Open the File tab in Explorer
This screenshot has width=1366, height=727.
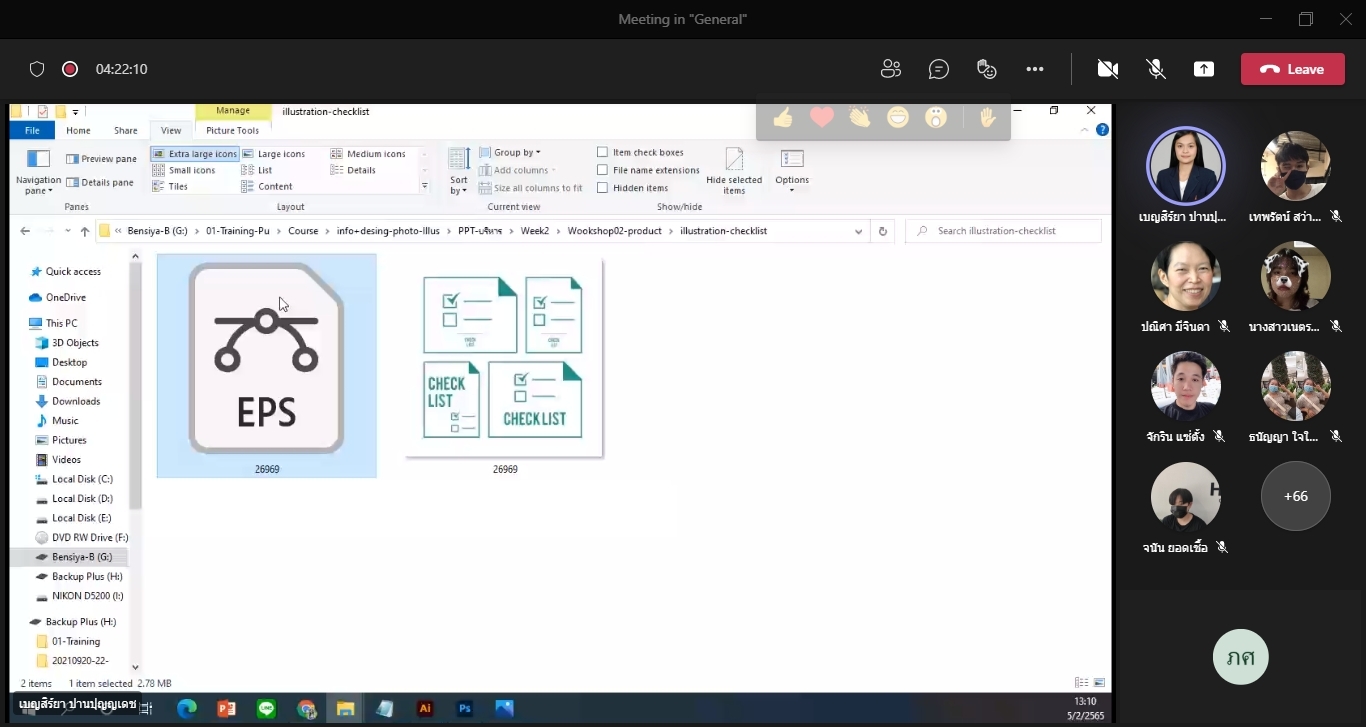coord(32,130)
